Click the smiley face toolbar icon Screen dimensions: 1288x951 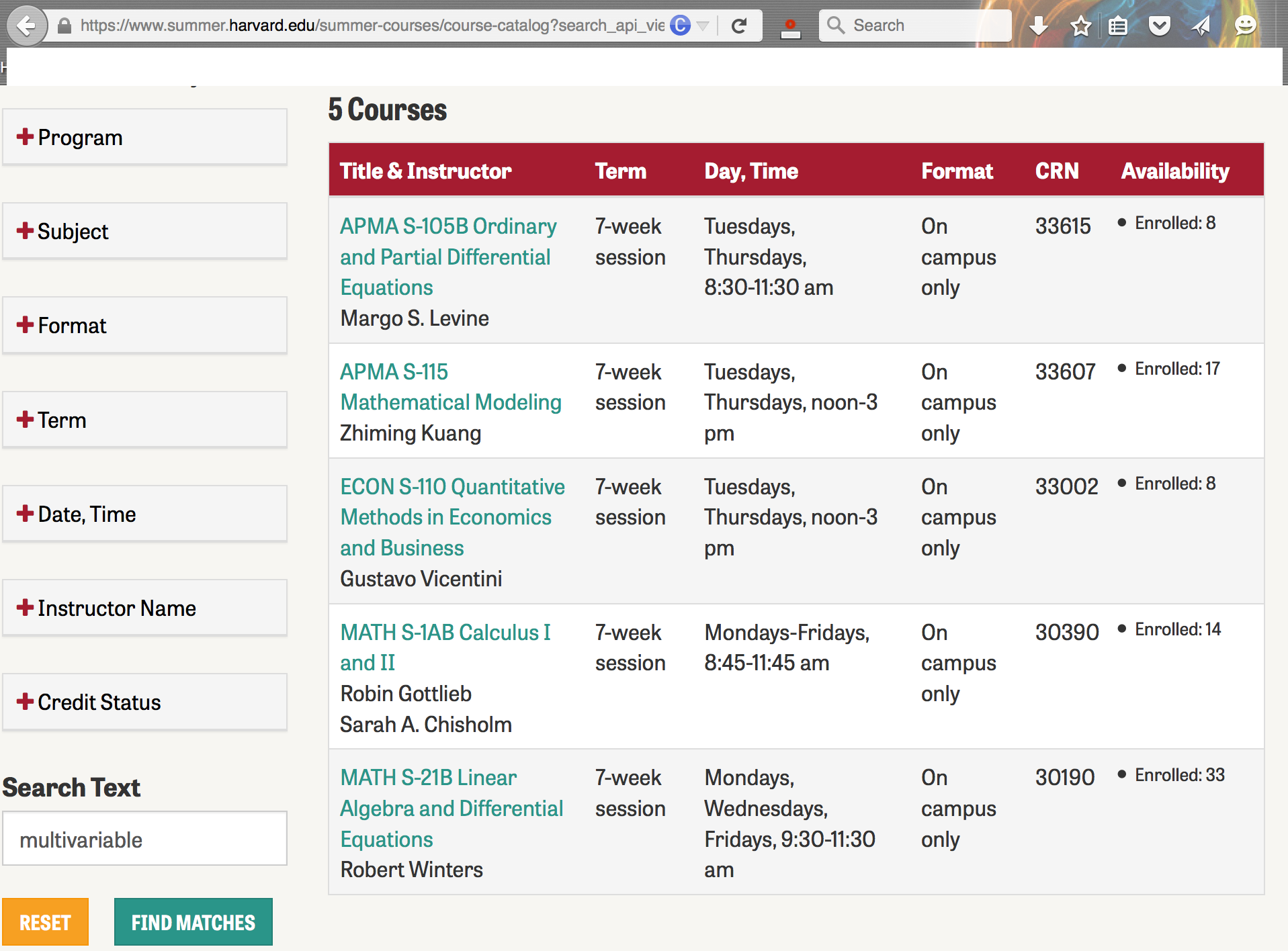pyautogui.click(x=1245, y=26)
